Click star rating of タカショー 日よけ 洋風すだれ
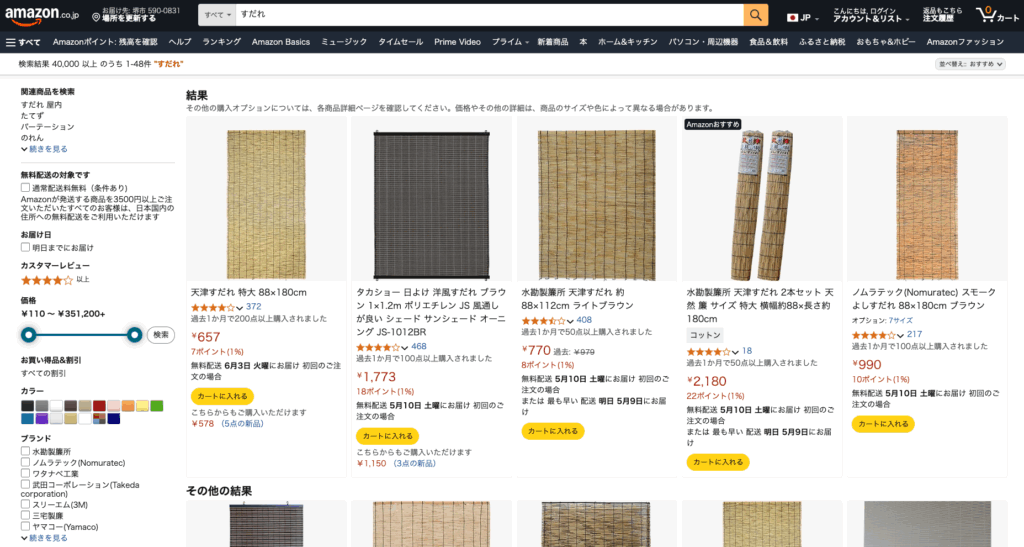This screenshot has height=547, width=1024. (377, 347)
